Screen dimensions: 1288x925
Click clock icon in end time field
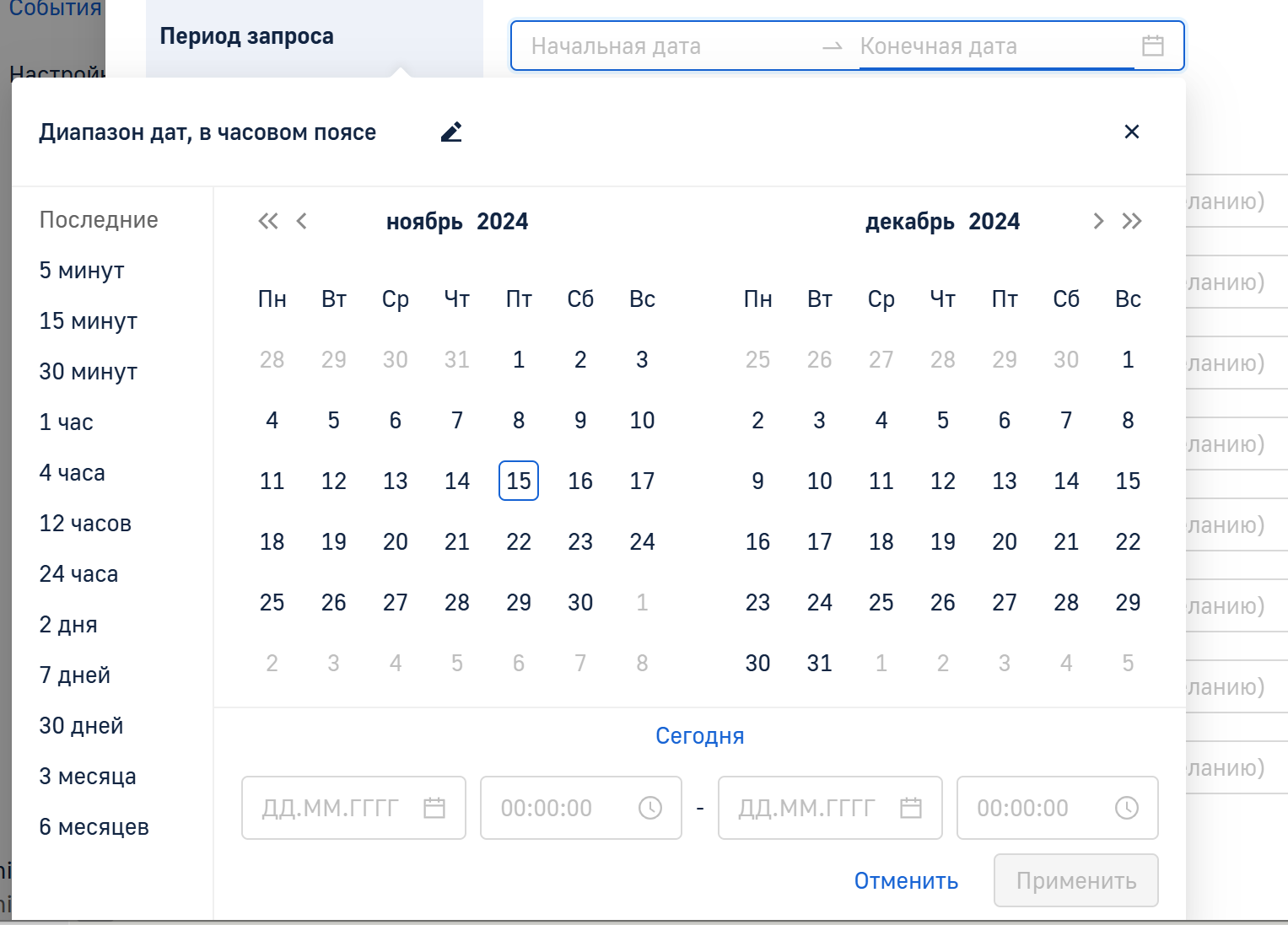(1126, 808)
